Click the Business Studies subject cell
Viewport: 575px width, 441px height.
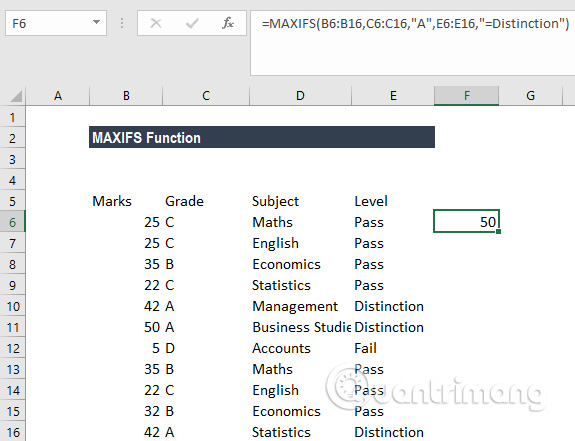pyautogui.click(x=300, y=327)
